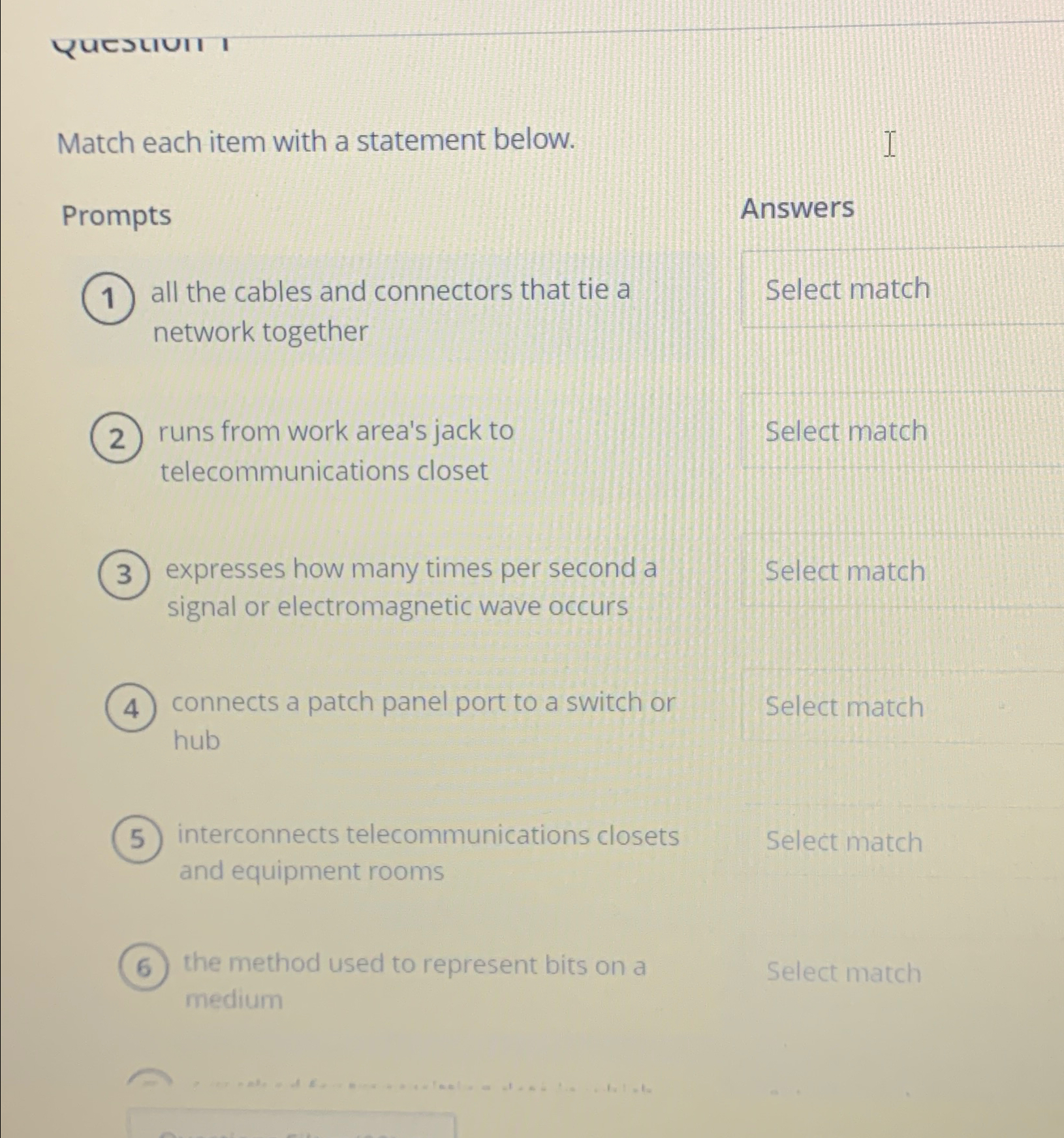Screen dimensions: 1064x1138
Task: Open the Select match dropdown for prompt 3
Action: (x=846, y=572)
